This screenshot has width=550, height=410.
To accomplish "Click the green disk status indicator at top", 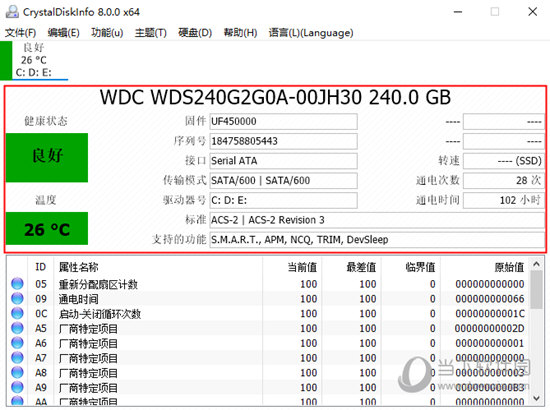I will (6, 60).
